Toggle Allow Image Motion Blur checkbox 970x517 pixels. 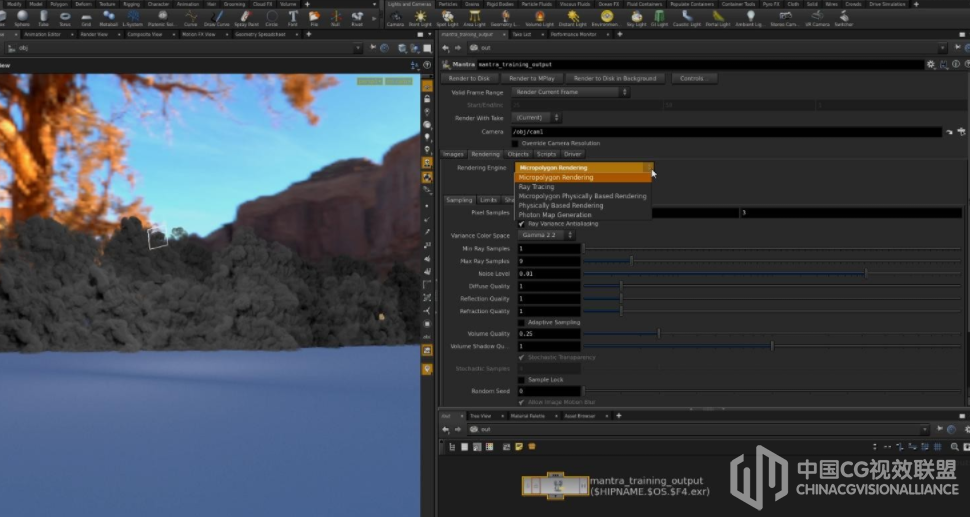pos(521,402)
